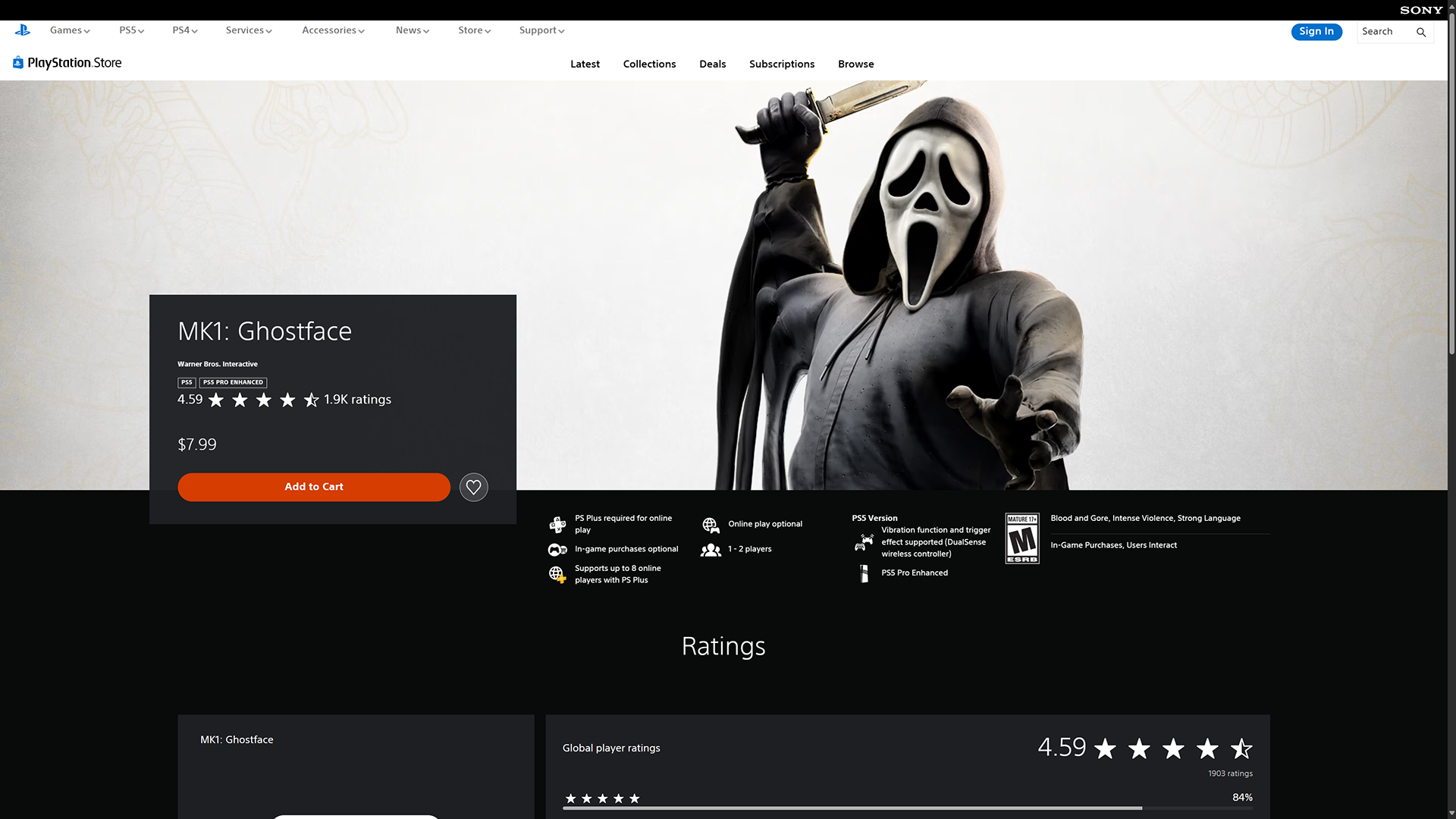The image size is (1456, 819).
Task: Expand the Support menu
Action: coord(541,30)
